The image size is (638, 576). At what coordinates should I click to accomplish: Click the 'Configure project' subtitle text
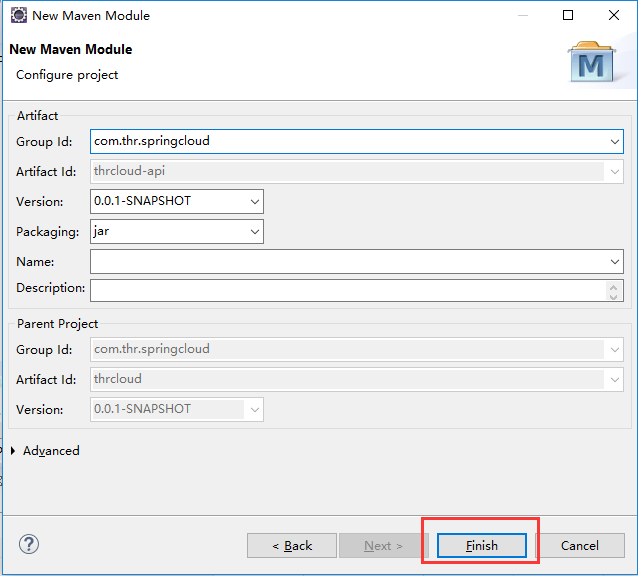(x=67, y=75)
